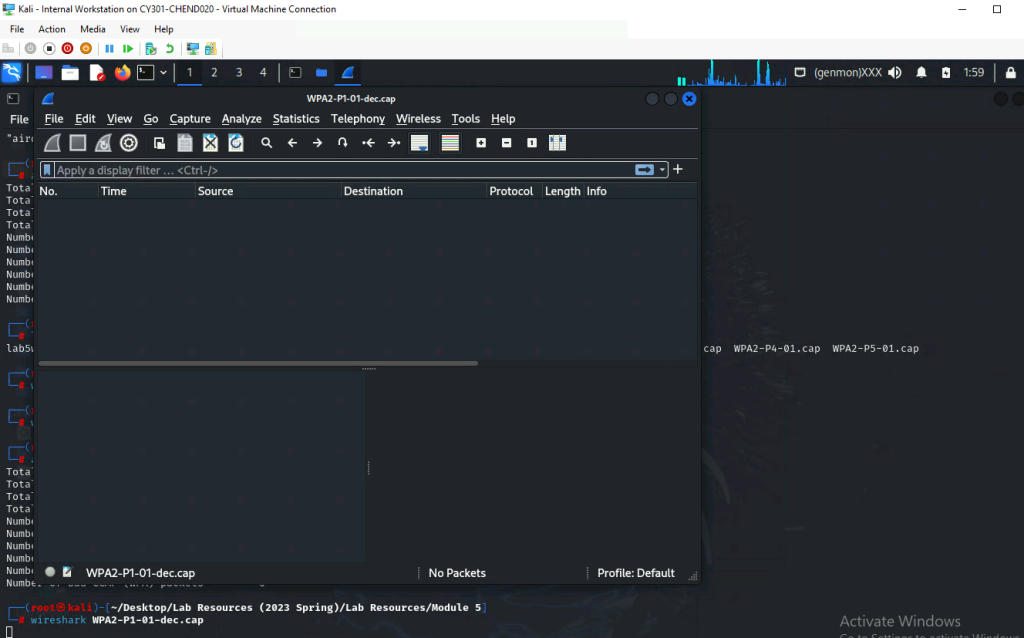1024x638 pixels.
Task: Toggle the display filter bookmark icon
Action: [47, 170]
